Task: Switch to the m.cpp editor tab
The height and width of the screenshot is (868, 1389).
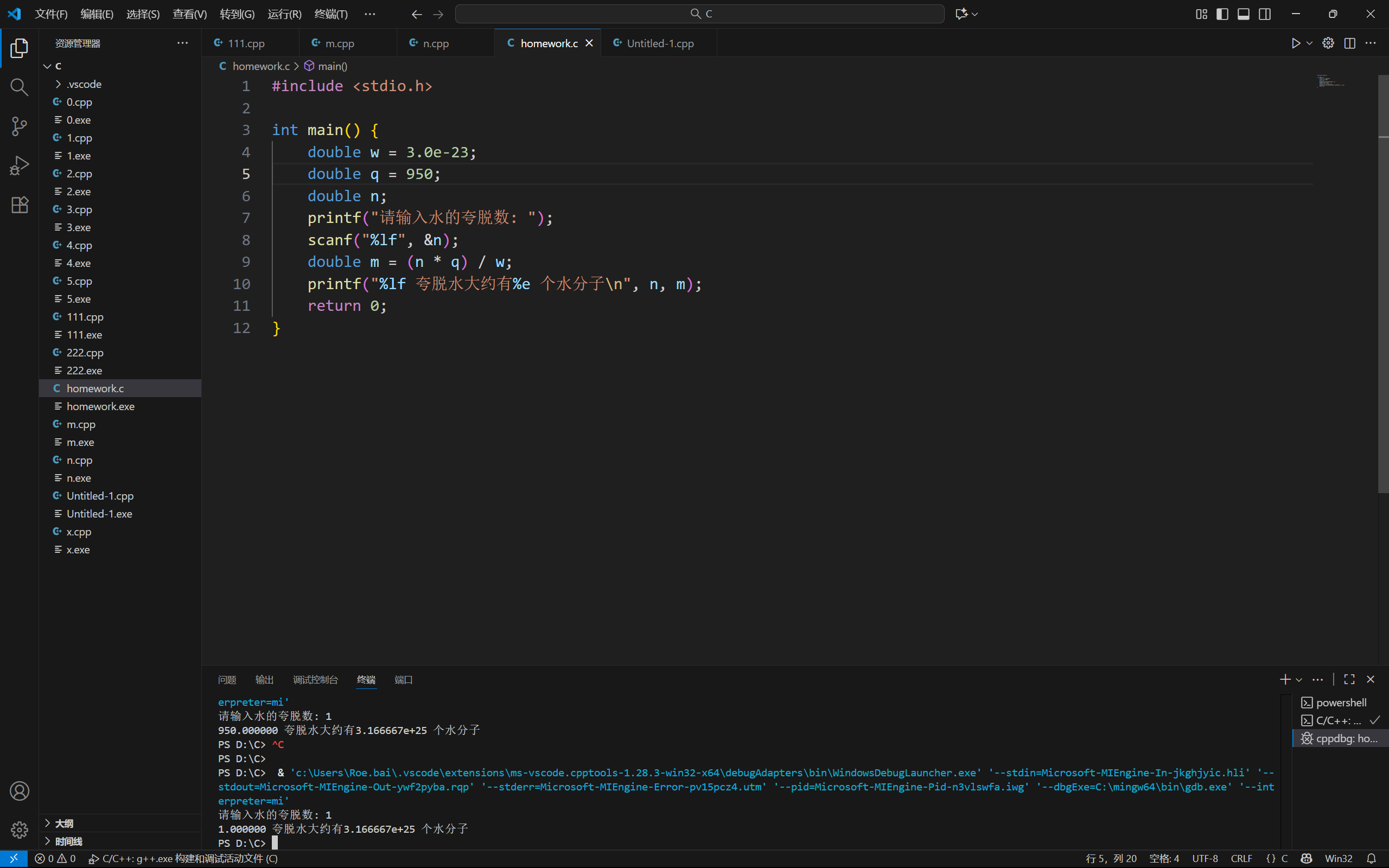Action: click(x=339, y=43)
